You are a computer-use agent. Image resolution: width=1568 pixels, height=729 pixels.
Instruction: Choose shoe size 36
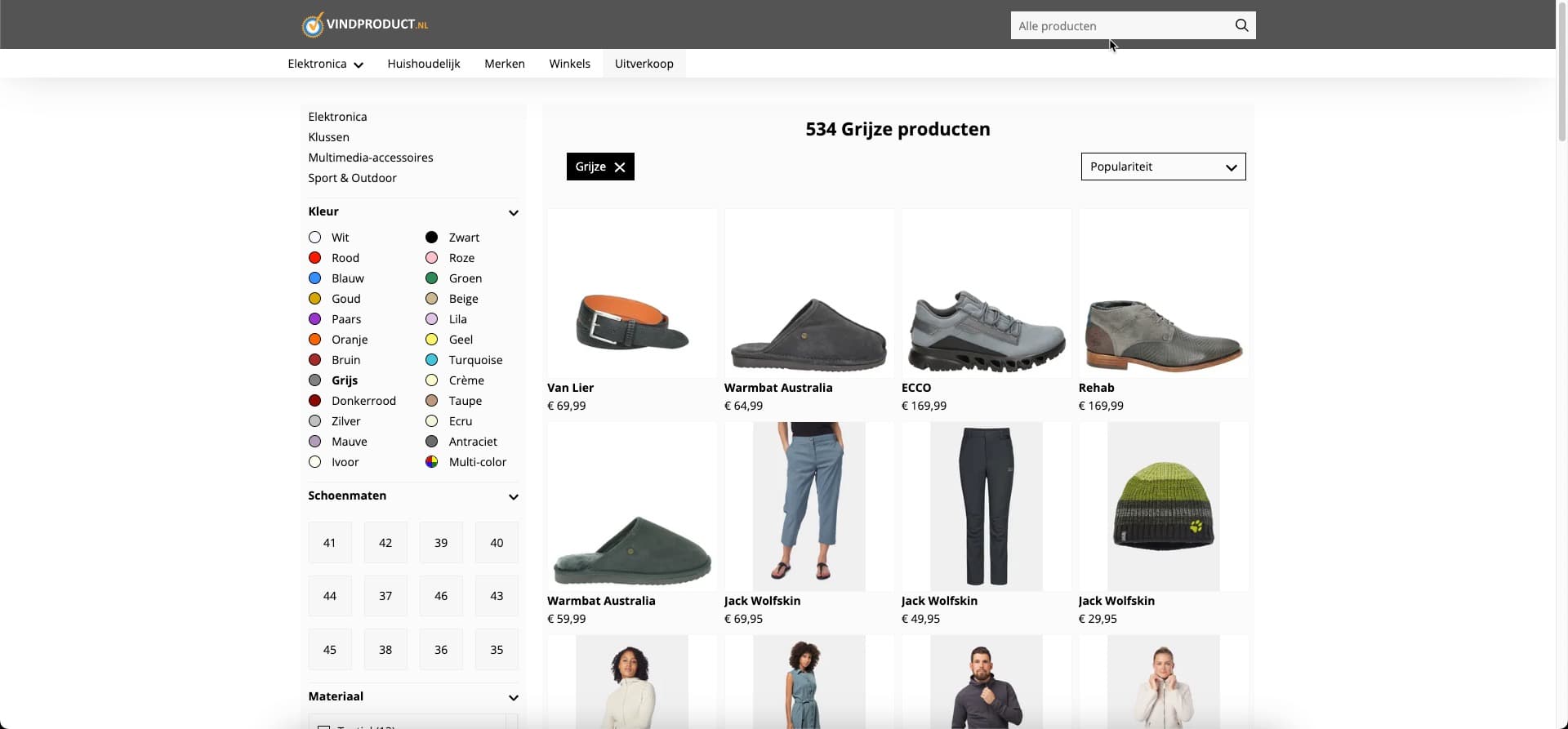(441, 650)
